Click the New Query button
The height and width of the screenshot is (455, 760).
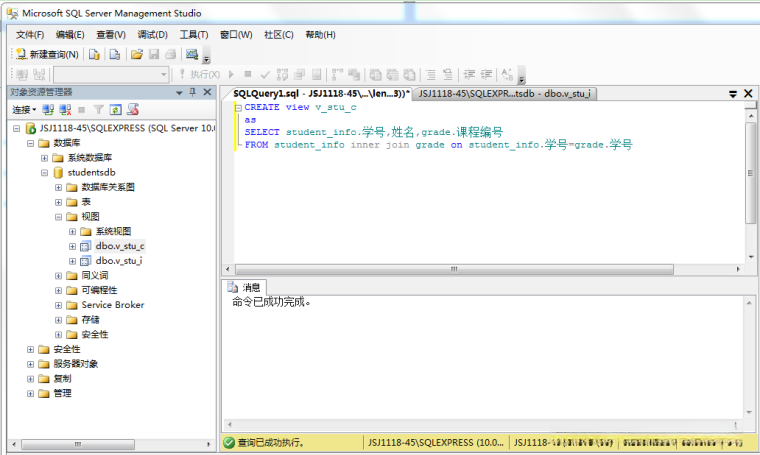(x=47, y=54)
